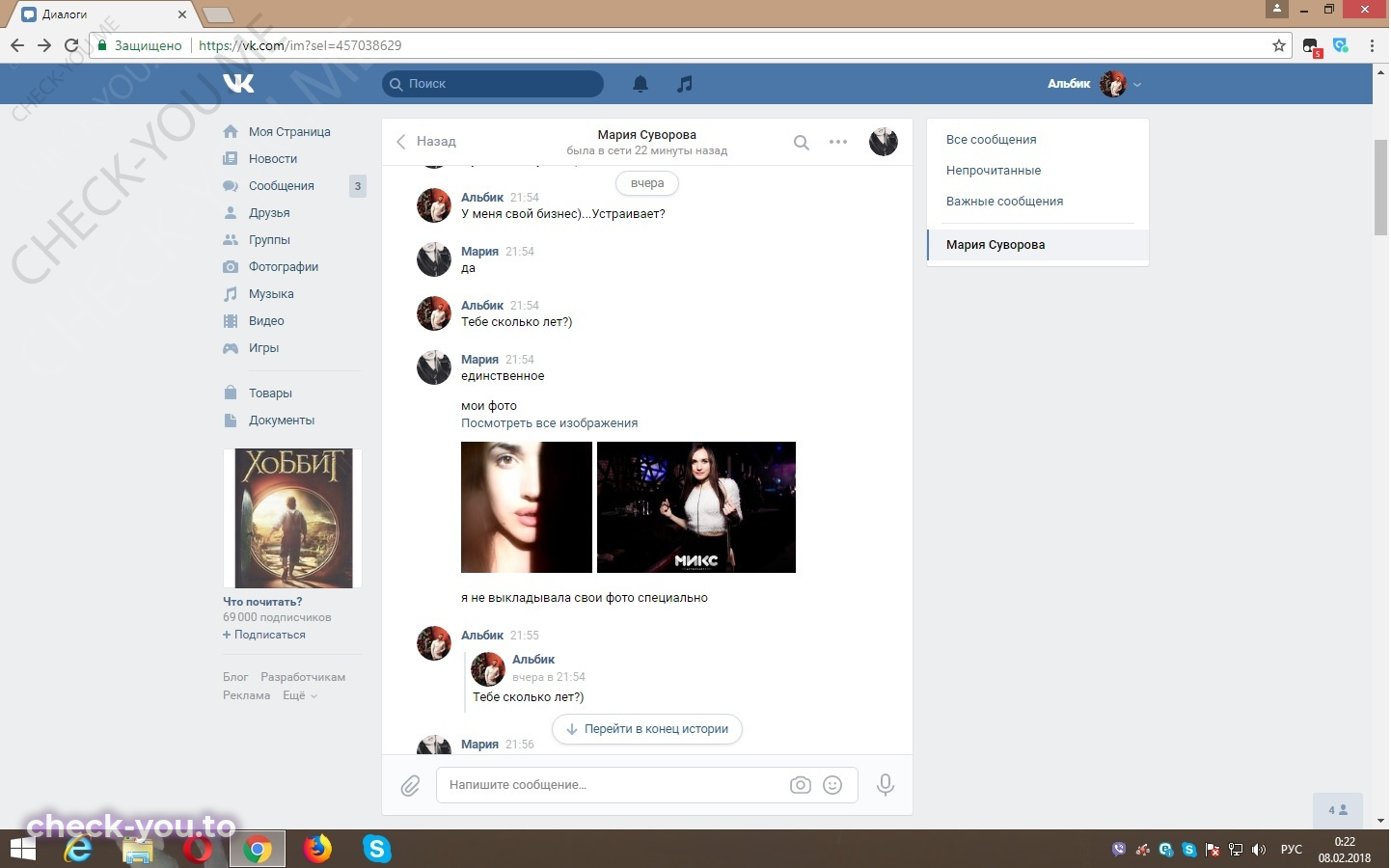Click the РУС language indicator

1291,850
